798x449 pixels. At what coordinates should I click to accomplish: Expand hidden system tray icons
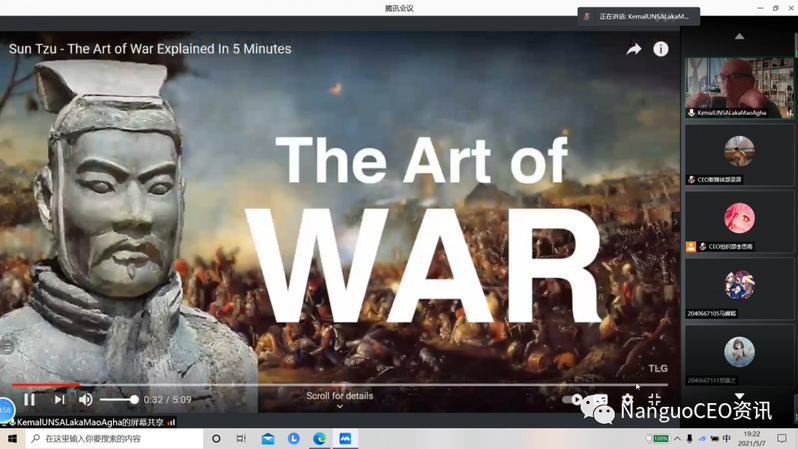[677, 438]
